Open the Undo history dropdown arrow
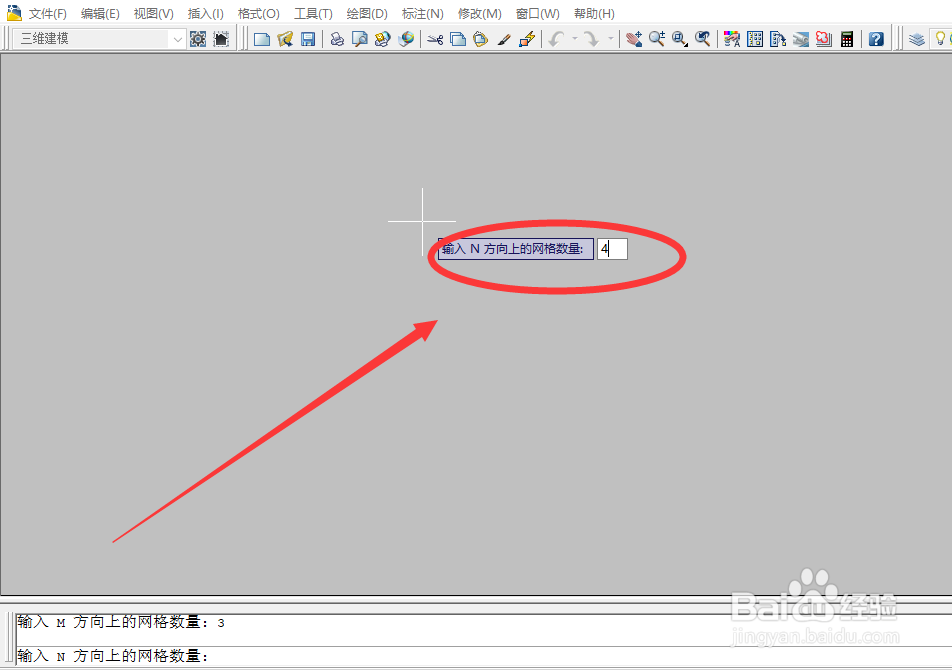The image size is (952, 670). point(574,39)
